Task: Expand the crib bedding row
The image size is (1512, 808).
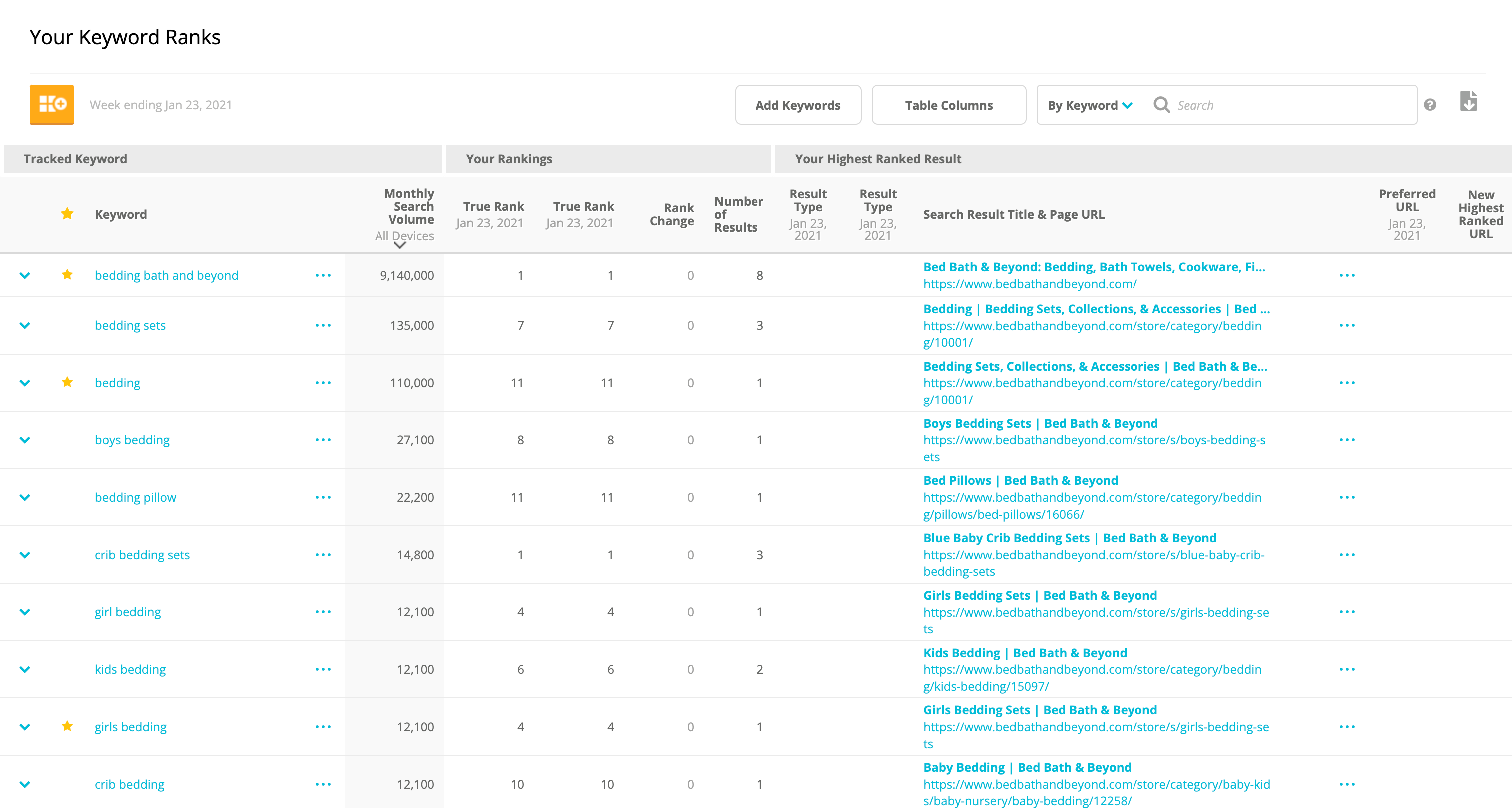Action: pyautogui.click(x=24, y=785)
